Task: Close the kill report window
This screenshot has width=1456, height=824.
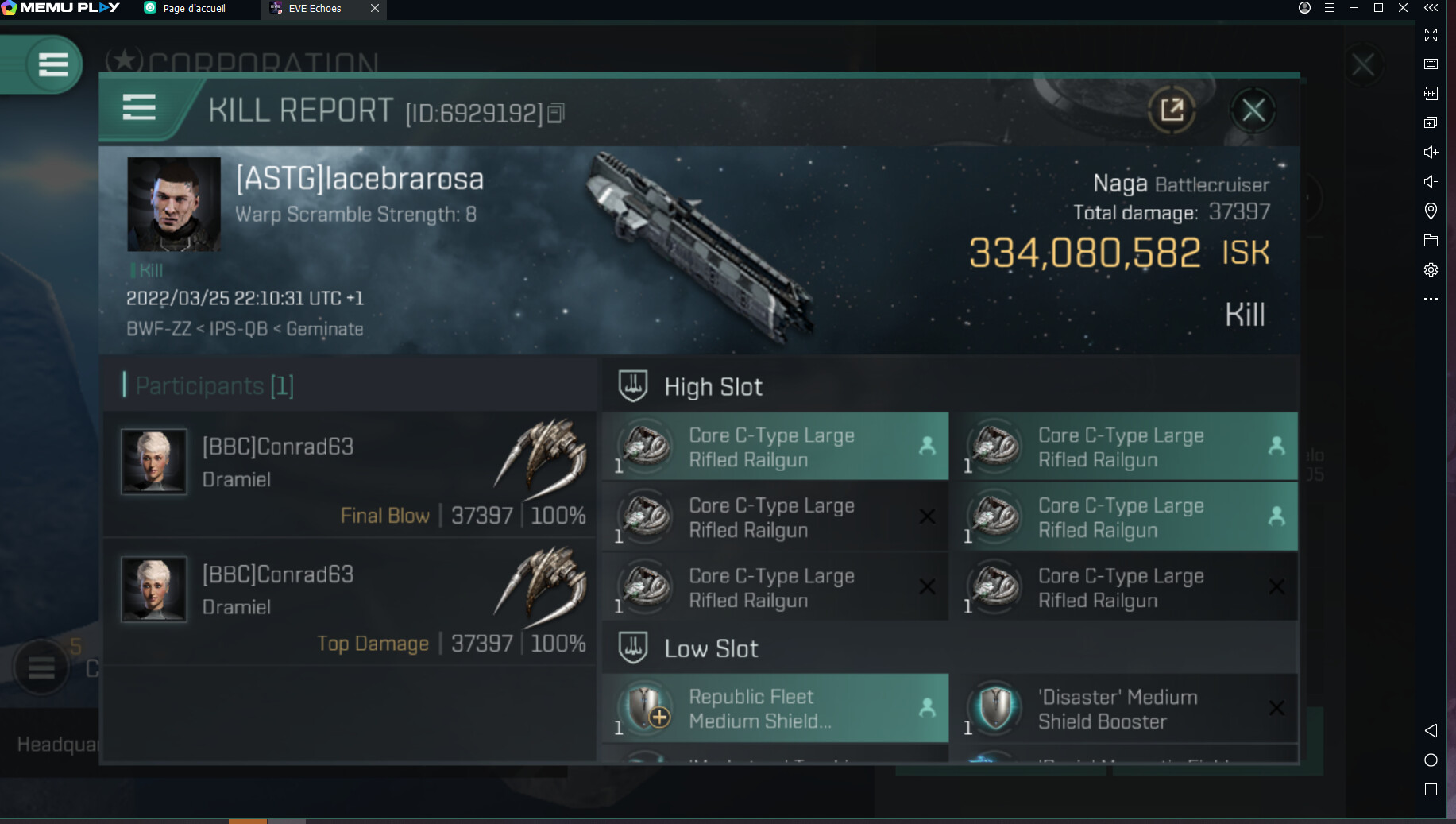Action: coord(1253,110)
